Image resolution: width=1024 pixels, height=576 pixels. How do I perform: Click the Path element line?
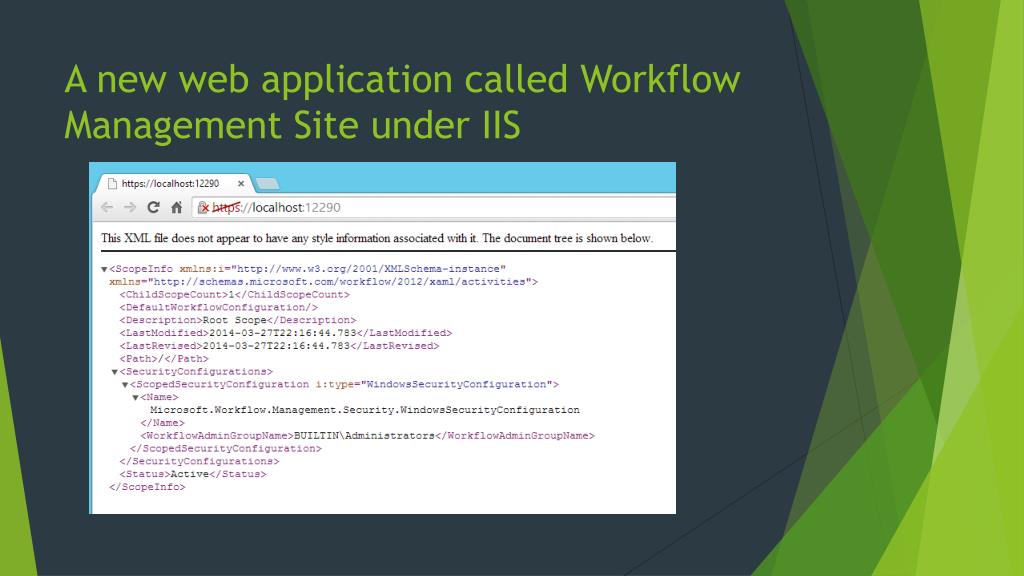tap(164, 359)
